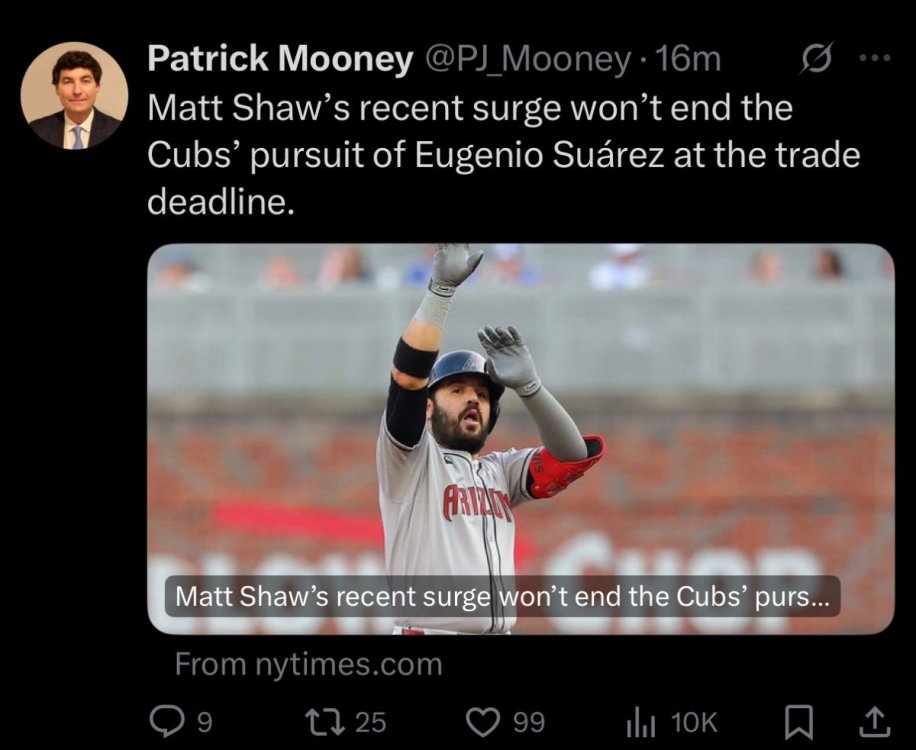Click the reply count of 9
This screenshot has height=750, width=916.
pyautogui.click(x=203, y=721)
